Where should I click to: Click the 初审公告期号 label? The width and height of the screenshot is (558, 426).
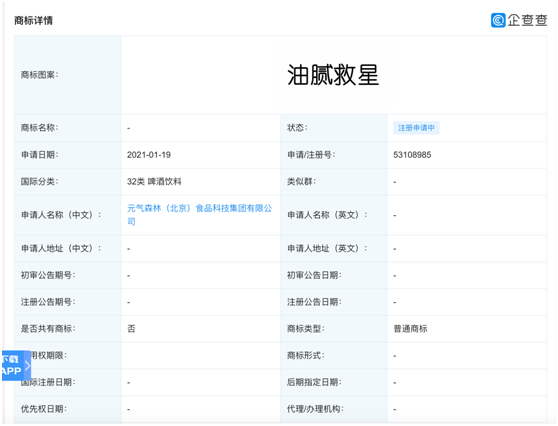point(48,275)
